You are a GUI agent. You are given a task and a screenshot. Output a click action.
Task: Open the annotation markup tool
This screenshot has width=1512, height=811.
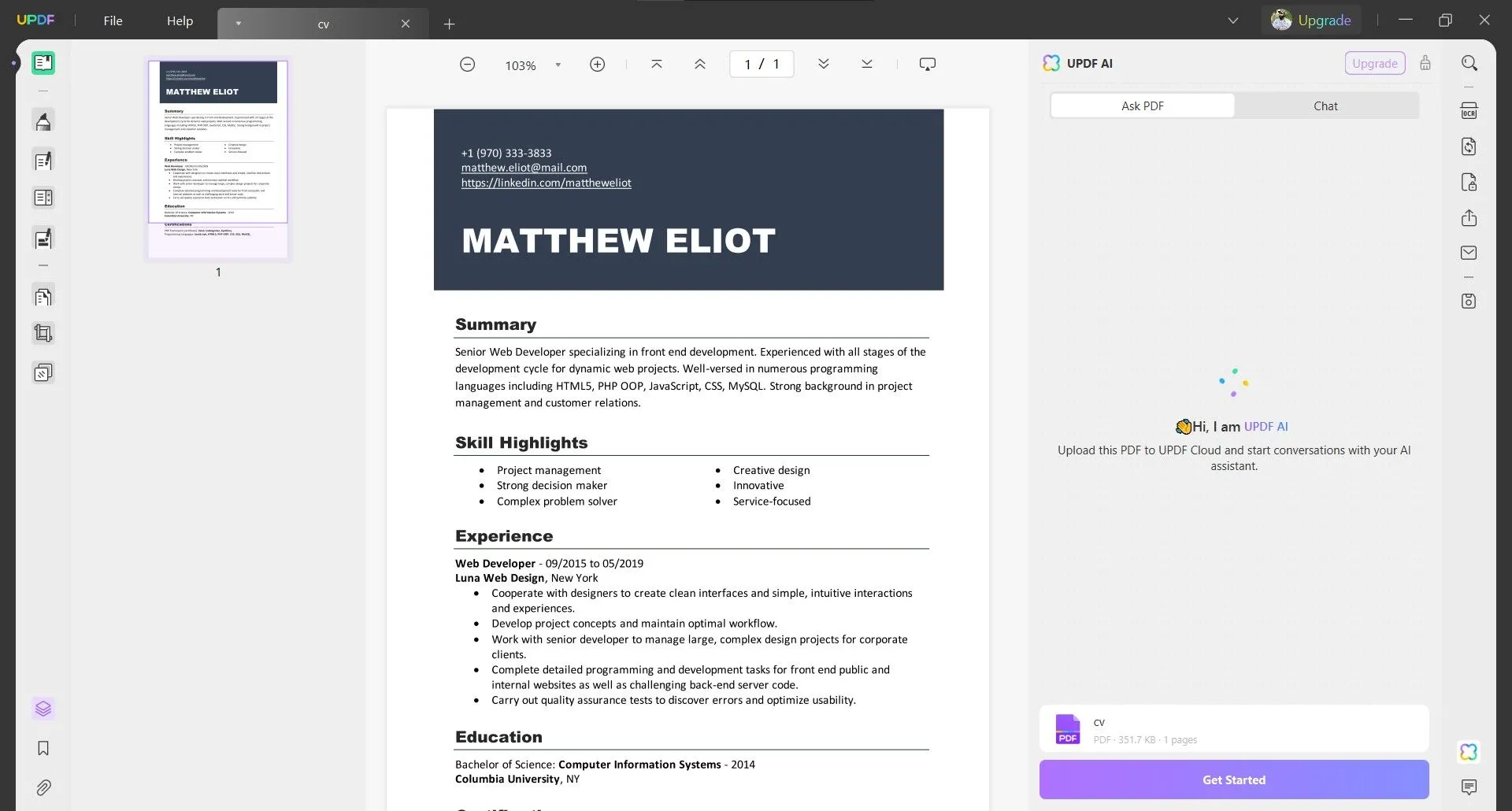point(43,120)
